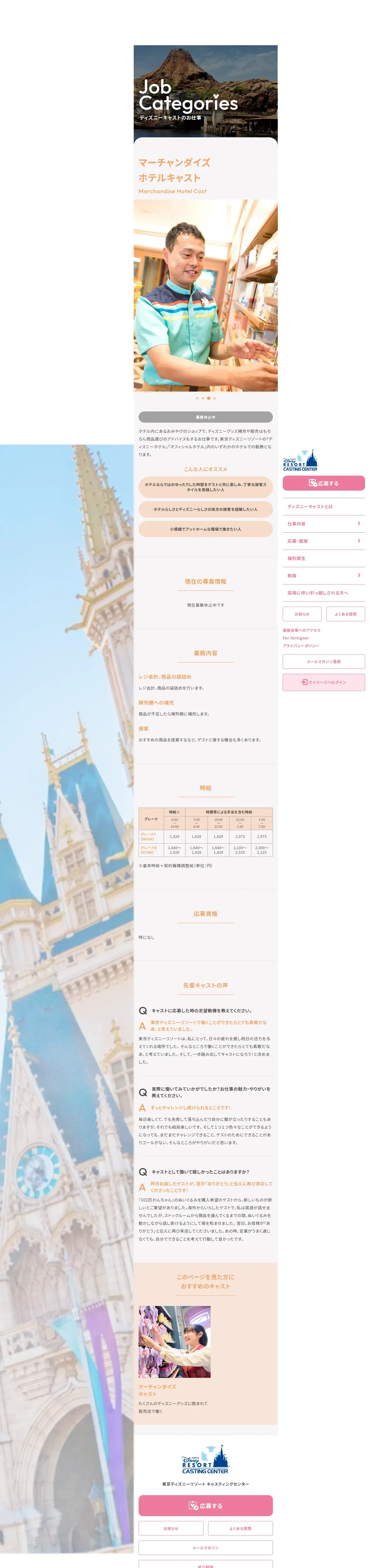Click the メールマガジン登録 sidebar button
The width and height of the screenshot is (370, 1568).
click(x=324, y=661)
